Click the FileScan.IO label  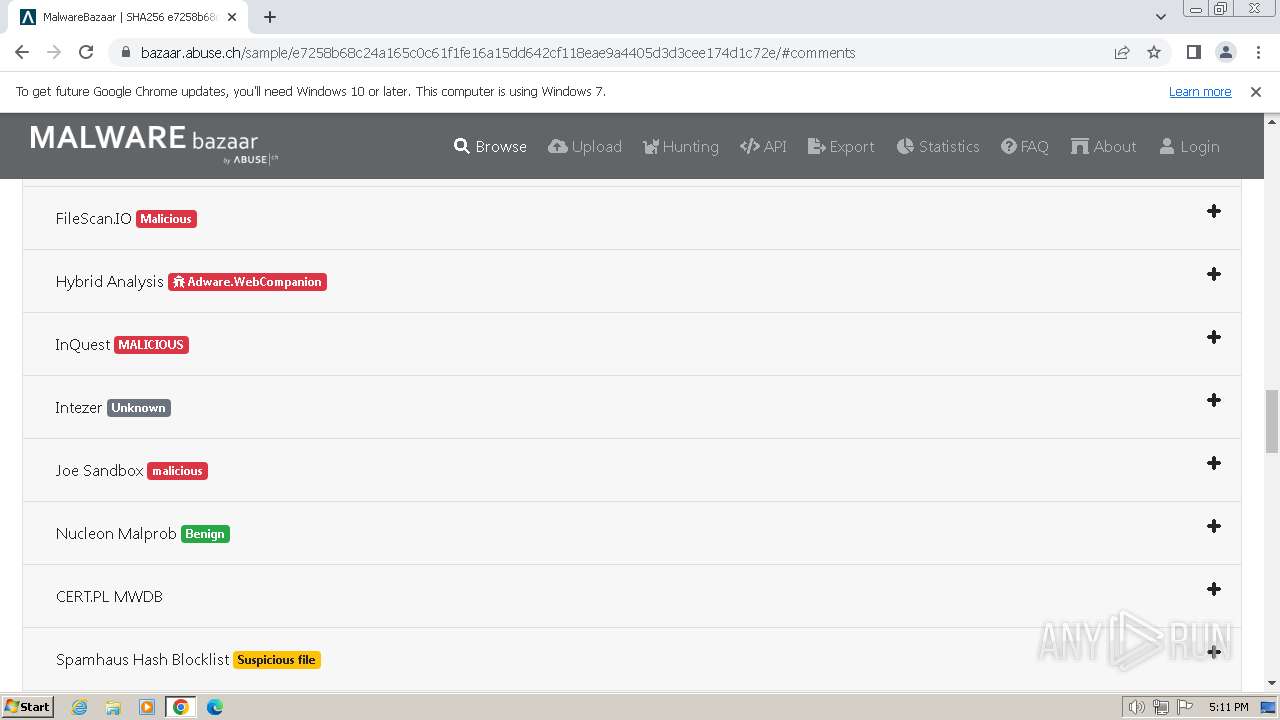coord(94,219)
